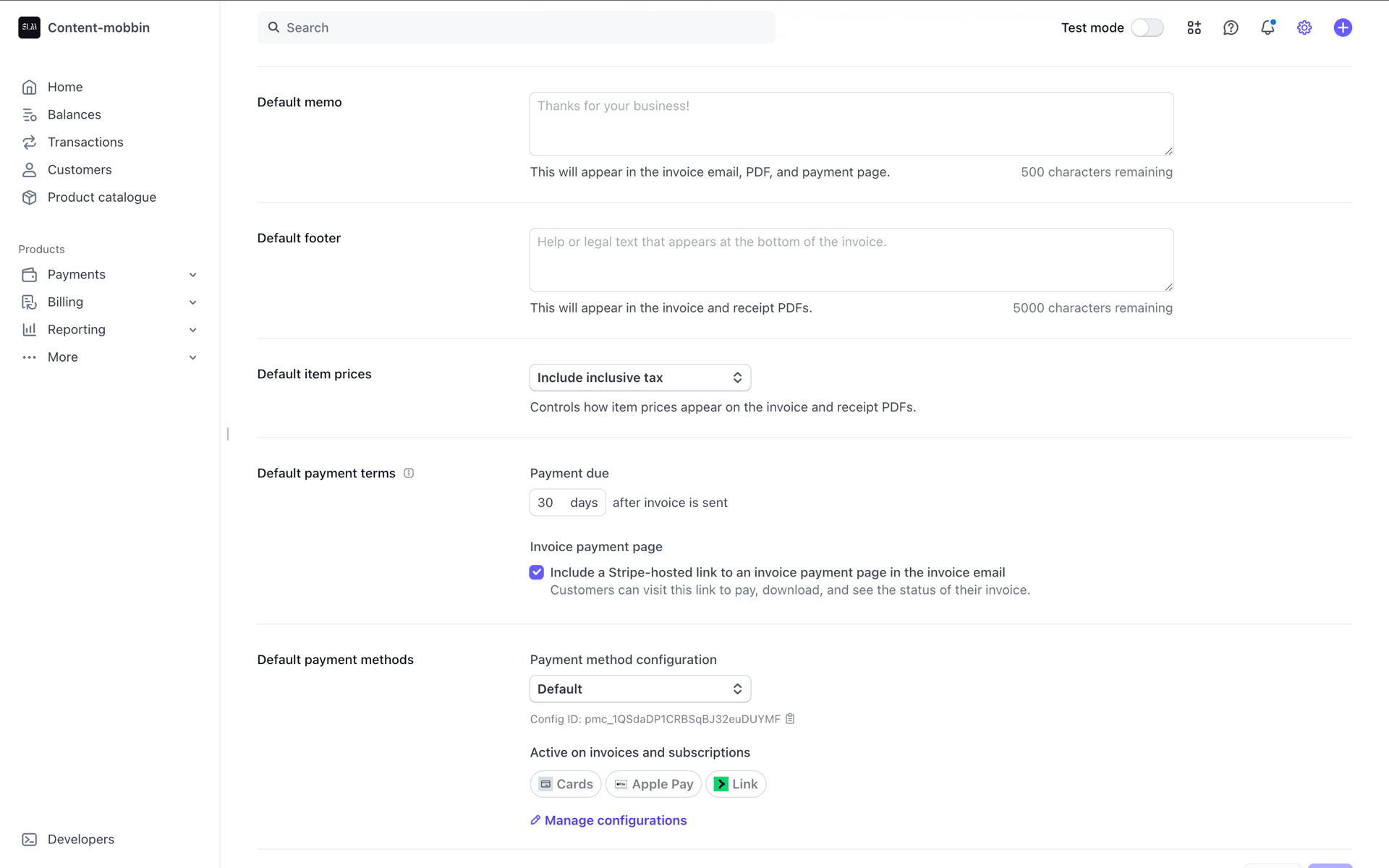Click the sidebar resize handle

(228, 434)
